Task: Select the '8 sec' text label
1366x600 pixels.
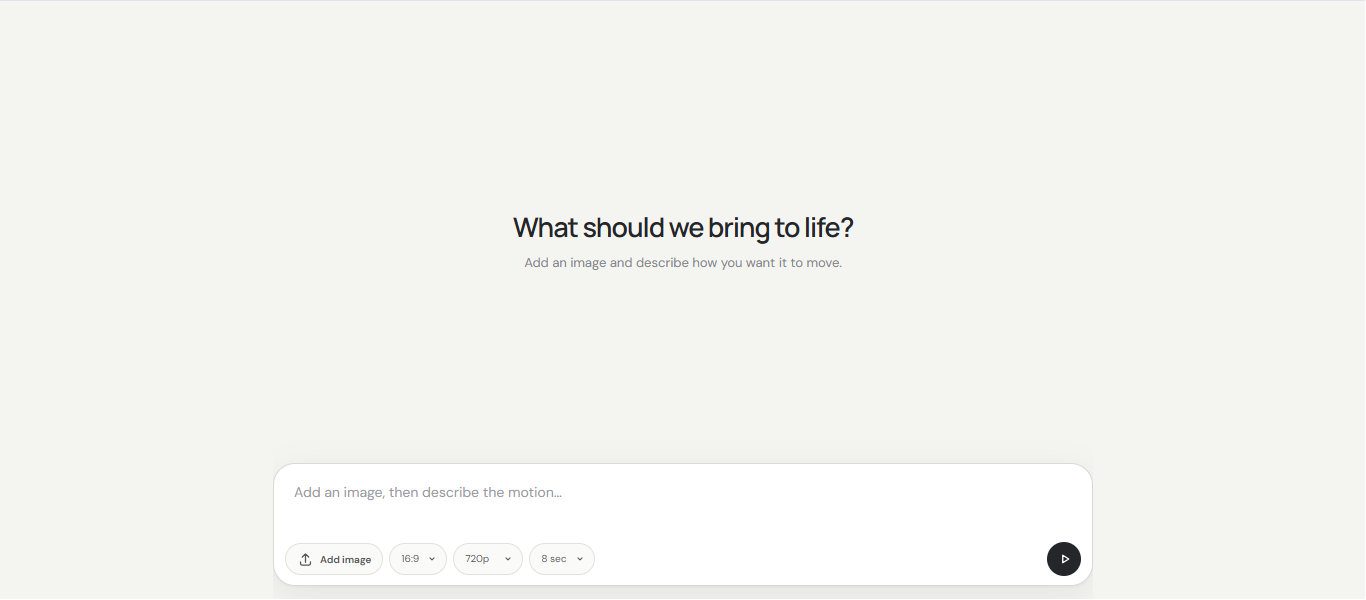Action: pos(554,559)
